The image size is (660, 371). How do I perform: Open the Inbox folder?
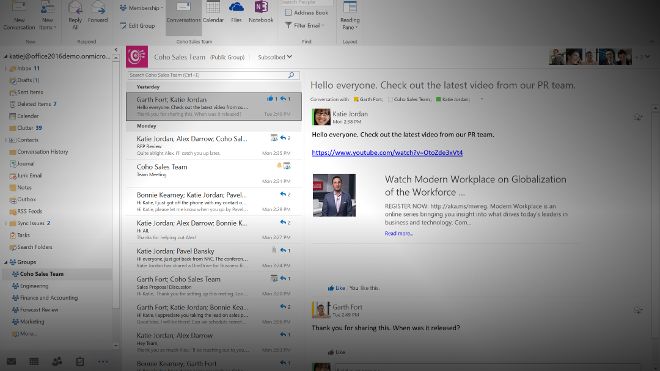25,68
